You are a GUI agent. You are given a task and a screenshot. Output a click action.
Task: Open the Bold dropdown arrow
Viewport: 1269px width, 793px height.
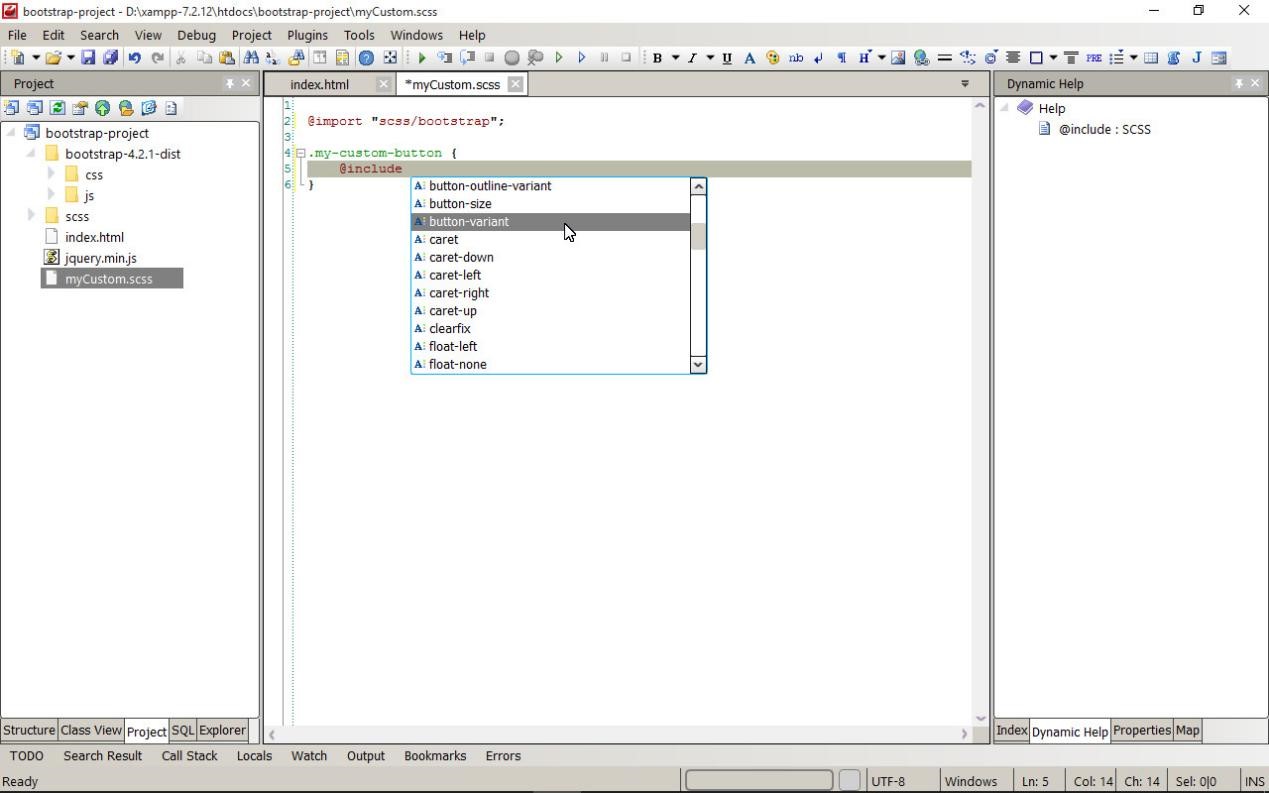675,58
